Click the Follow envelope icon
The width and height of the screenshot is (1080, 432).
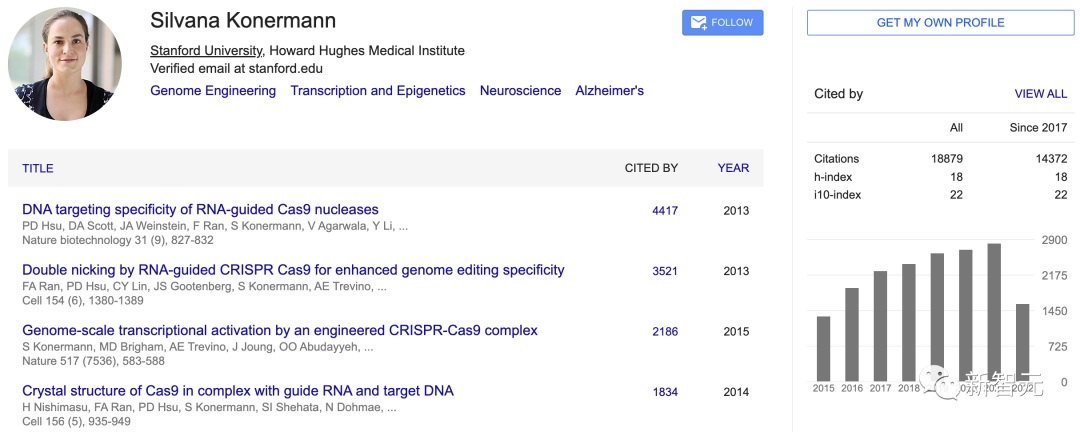tap(699, 23)
